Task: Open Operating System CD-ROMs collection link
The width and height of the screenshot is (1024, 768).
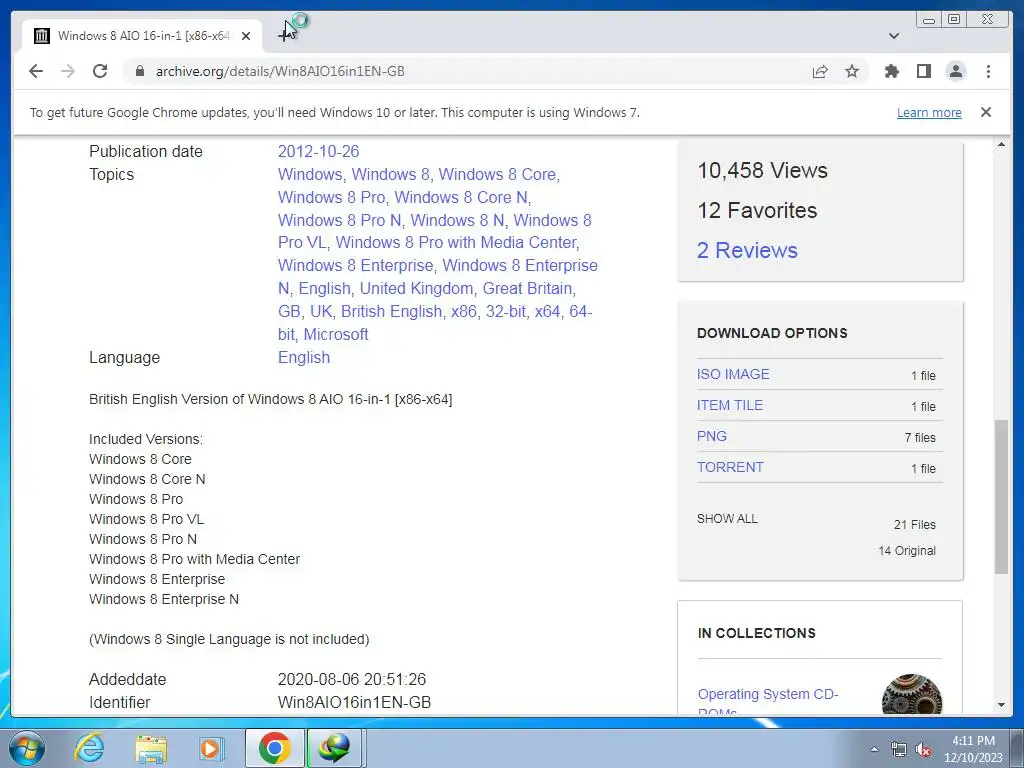Action: (x=768, y=702)
